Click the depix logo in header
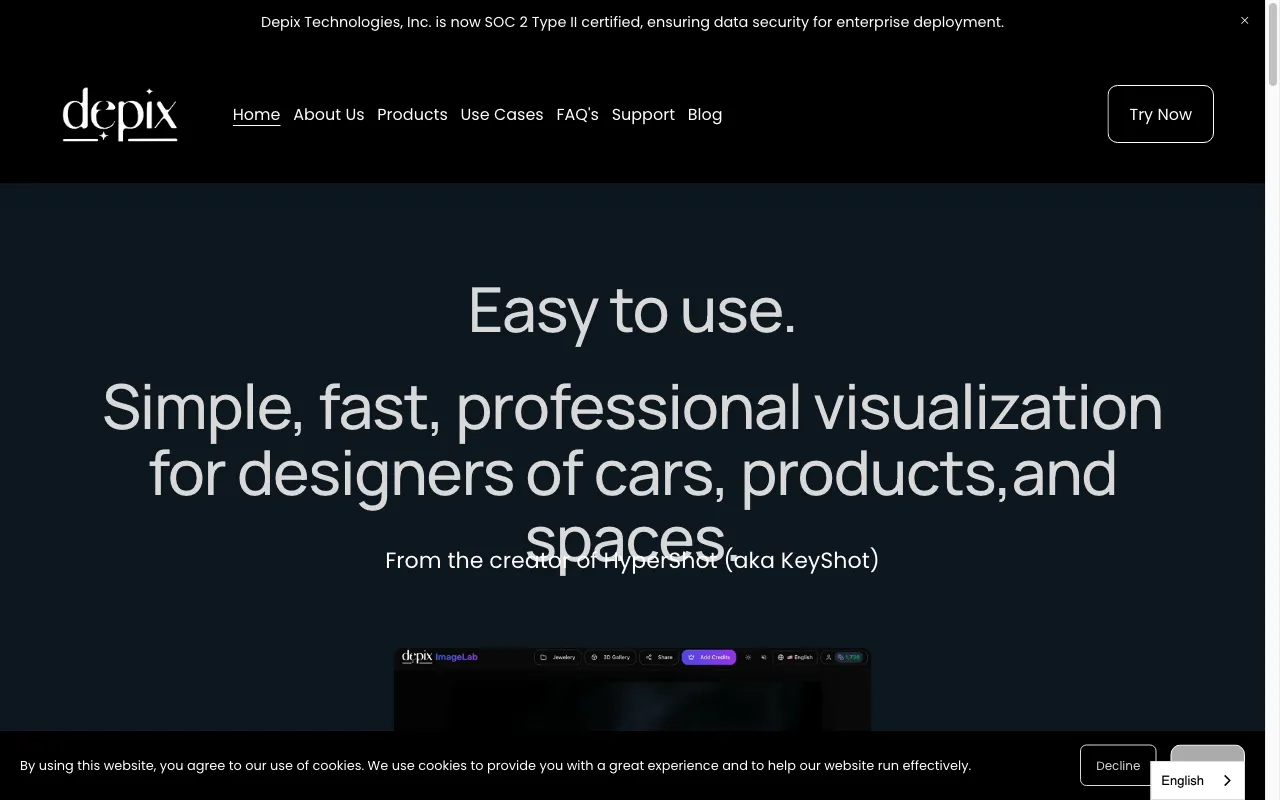 coord(120,114)
